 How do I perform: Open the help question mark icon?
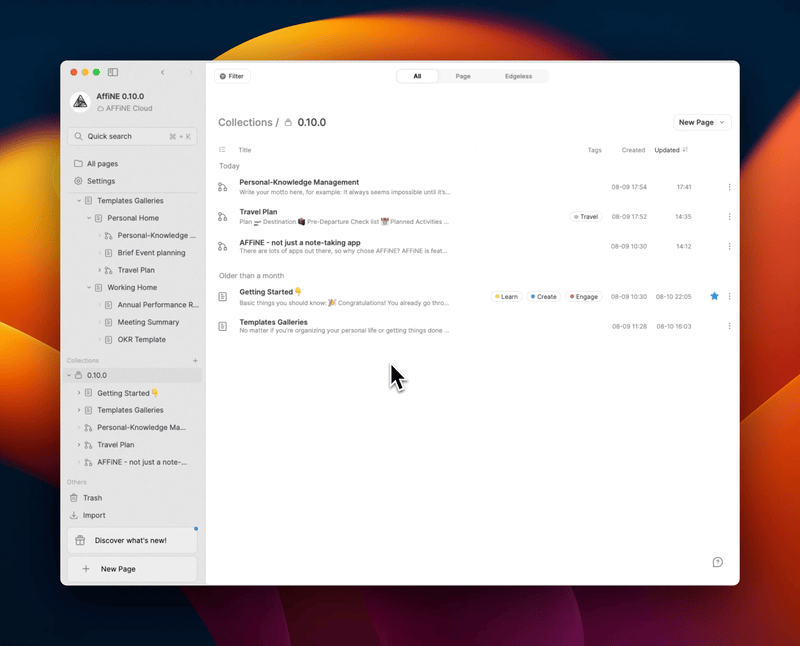[717, 562]
